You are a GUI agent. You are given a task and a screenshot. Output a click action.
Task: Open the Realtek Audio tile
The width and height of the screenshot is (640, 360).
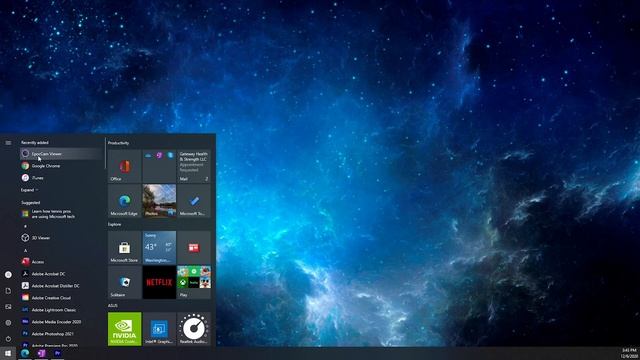click(194, 329)
